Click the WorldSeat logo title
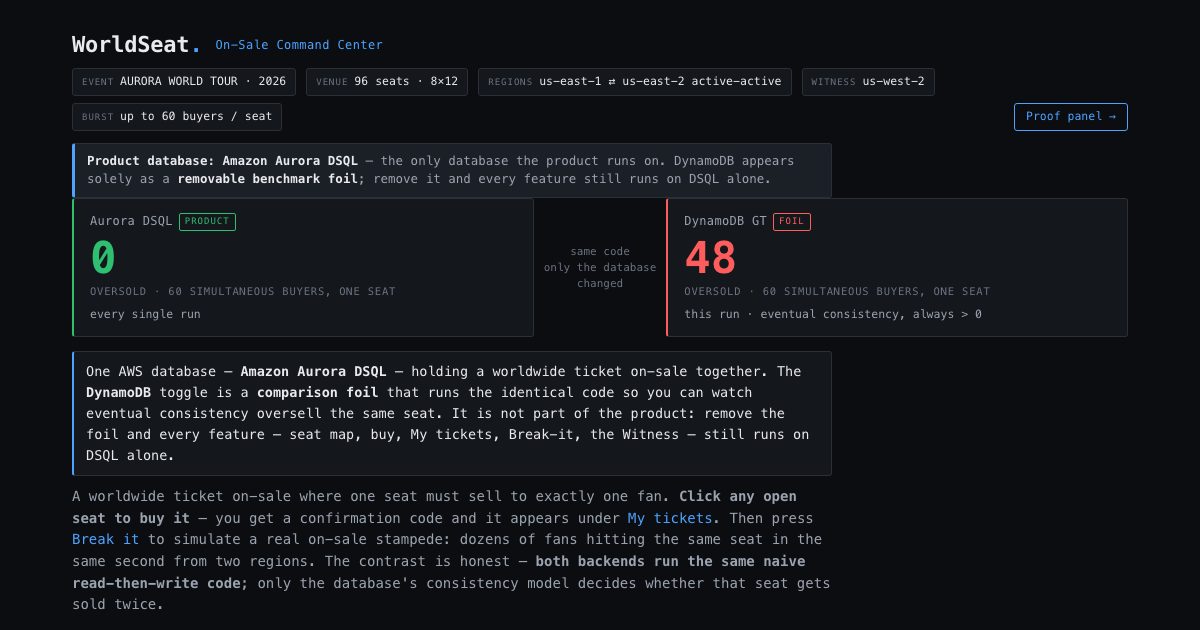 tap(136, 44)
